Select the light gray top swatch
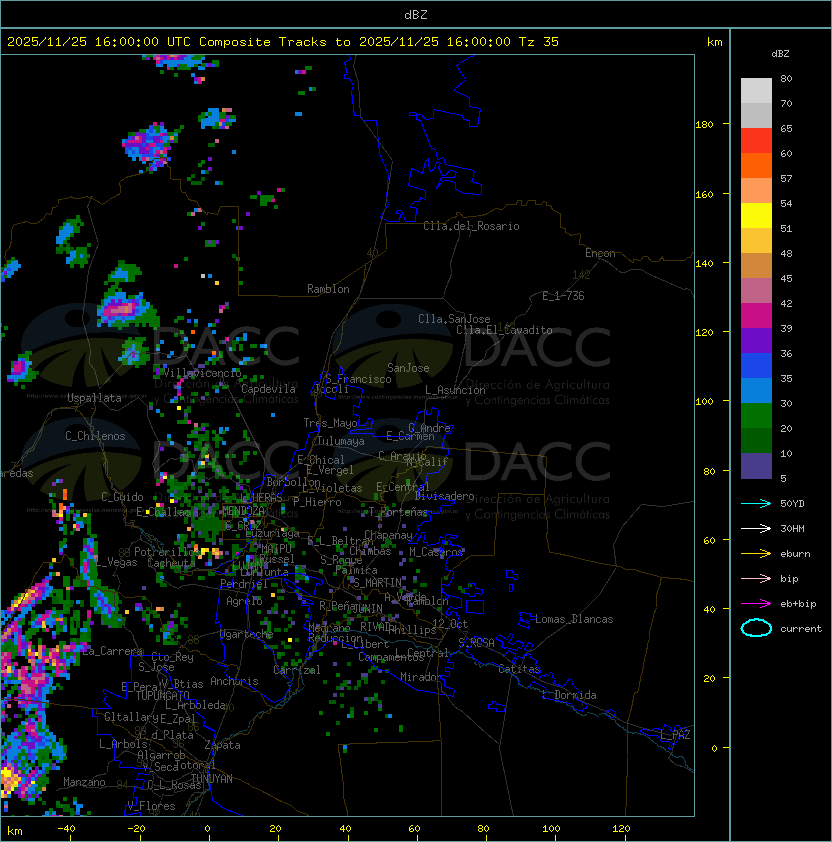 756,90
